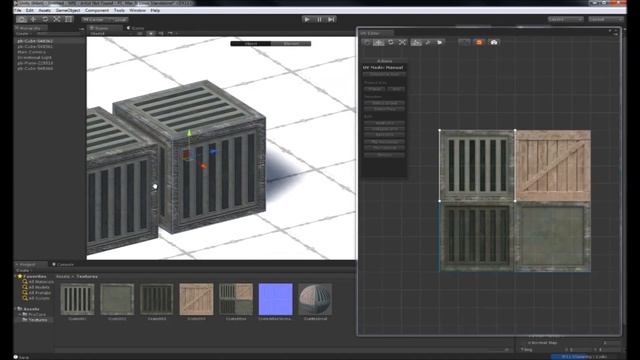Select All Materials favorite search
This screenshot has height=360, width=640.
(38, 282)
